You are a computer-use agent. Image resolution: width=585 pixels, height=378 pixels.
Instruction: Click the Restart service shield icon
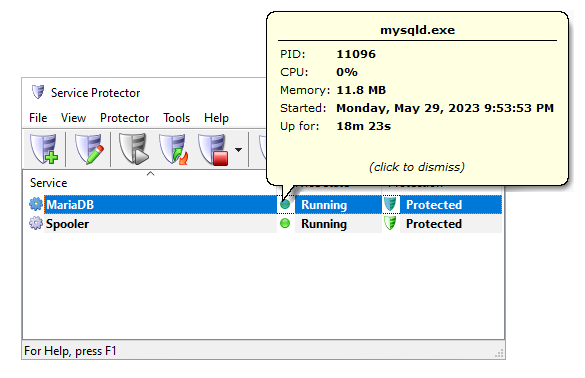point(173,149)
